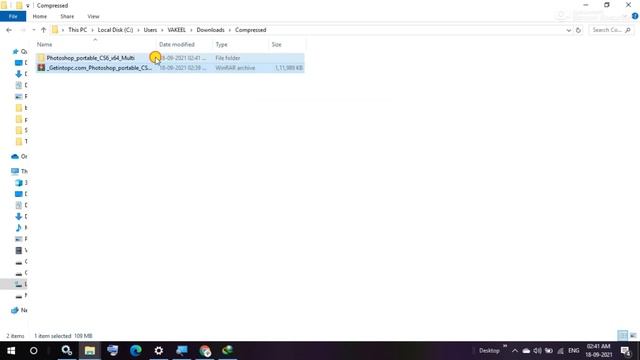This screenshot has width=640, height=360.
Task: Expand the chevron after 'This PC' breadcrumb
Action: pyautogui.click(x=92, y=30)
